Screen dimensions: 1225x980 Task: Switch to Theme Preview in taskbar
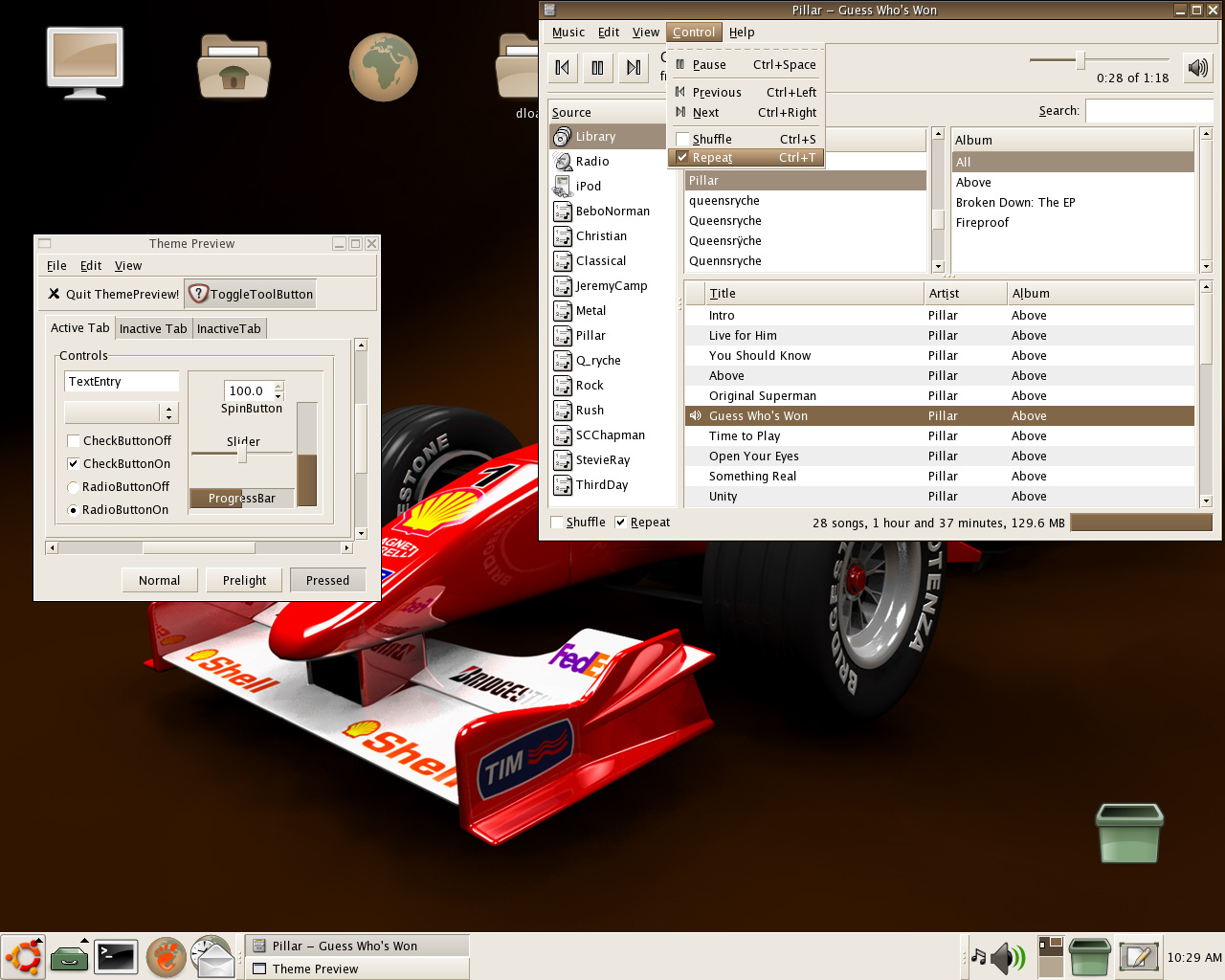(x=357, y=969)
